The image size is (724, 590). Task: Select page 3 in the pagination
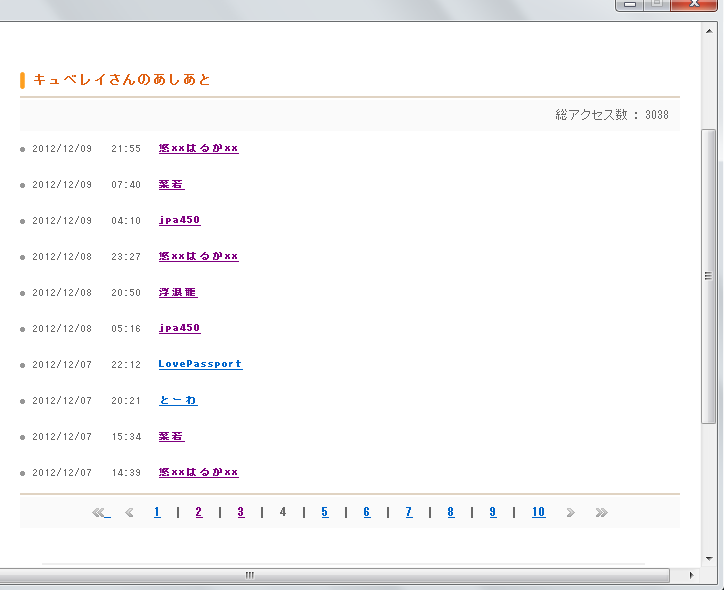click(x=241, y=512)
